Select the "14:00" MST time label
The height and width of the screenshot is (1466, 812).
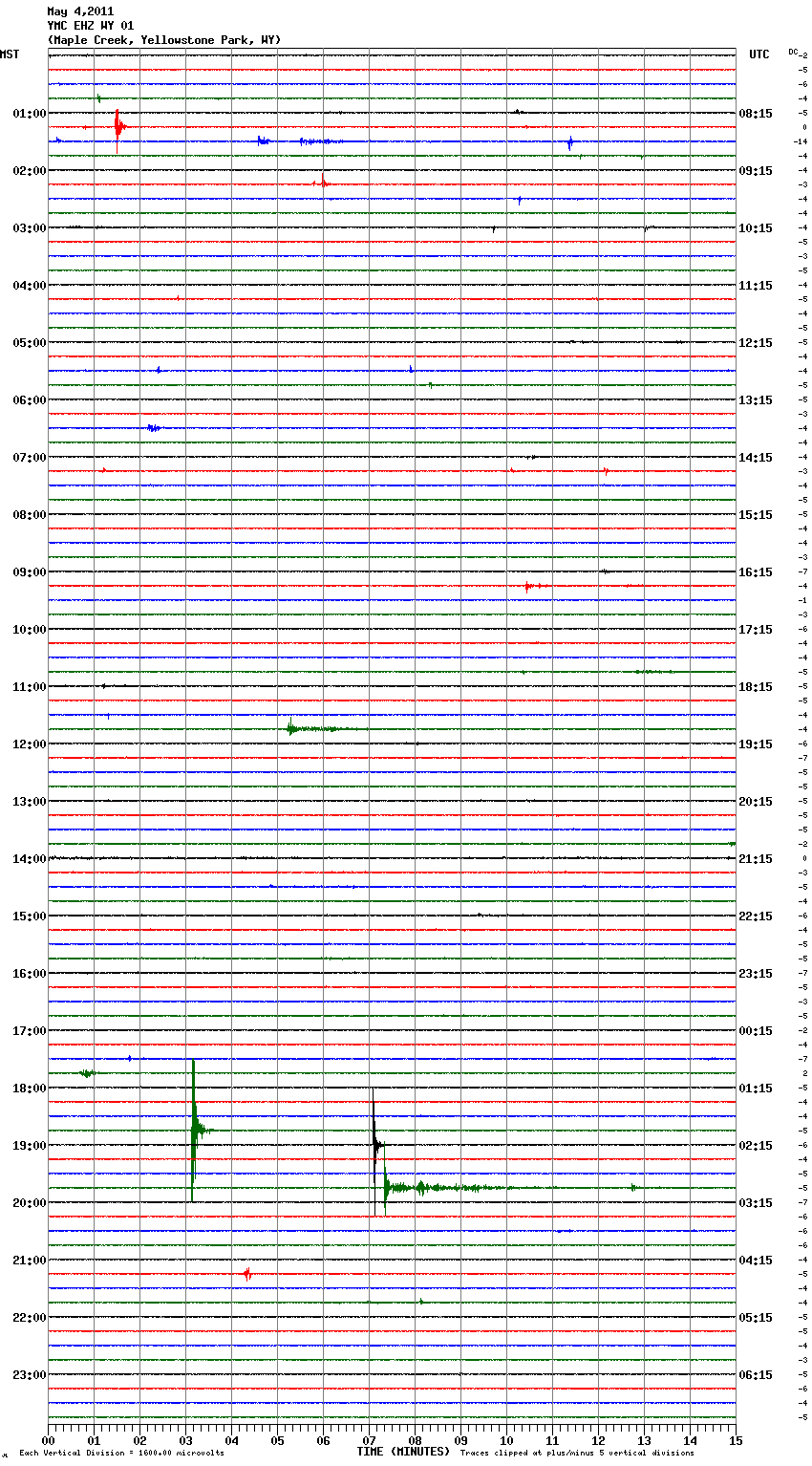coord(30,859)
